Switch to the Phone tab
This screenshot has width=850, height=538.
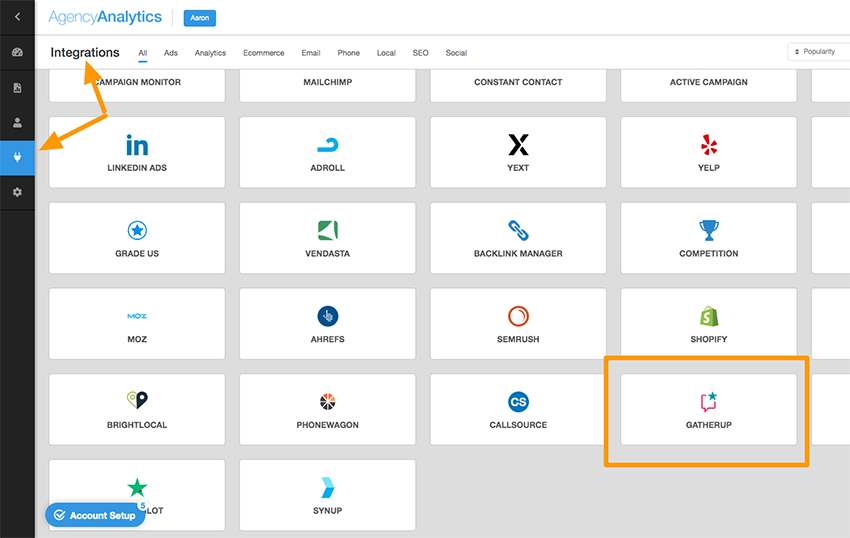point(349,53)
